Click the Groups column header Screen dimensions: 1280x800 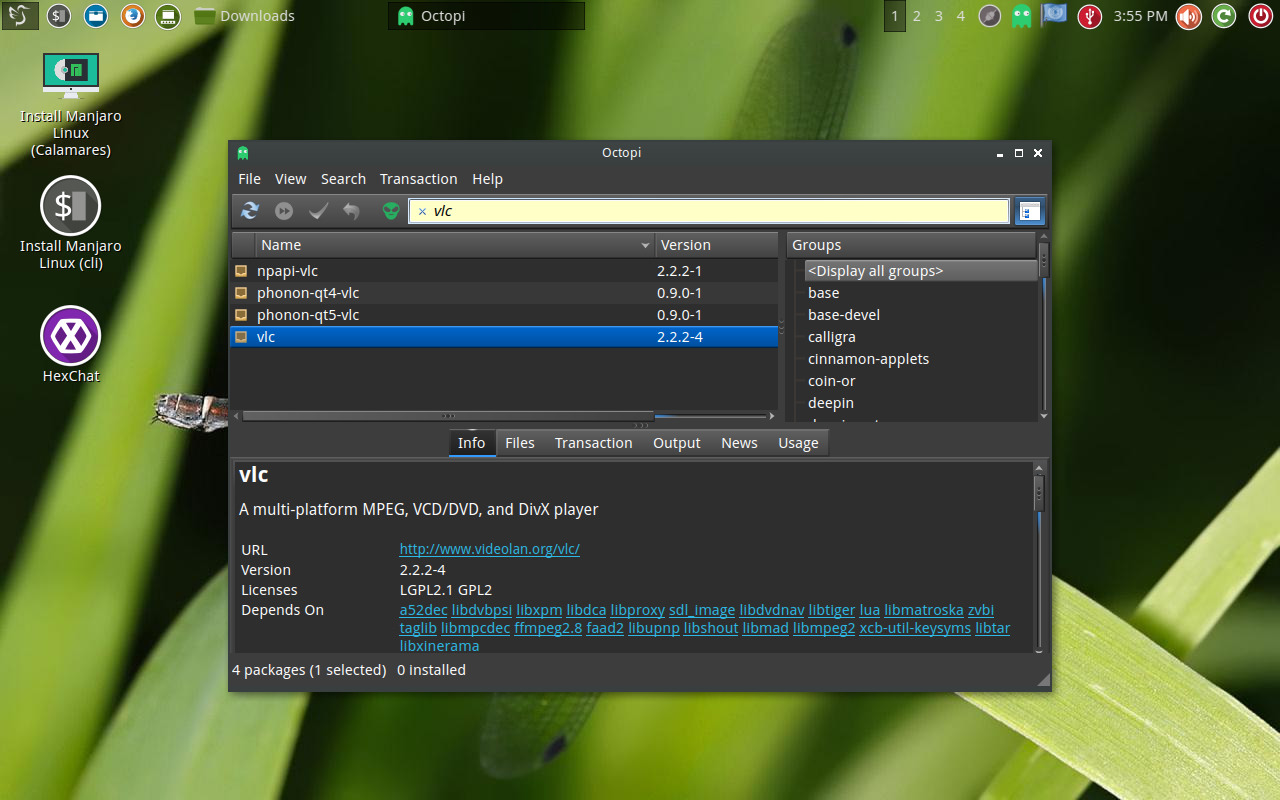tap(911, 245)
